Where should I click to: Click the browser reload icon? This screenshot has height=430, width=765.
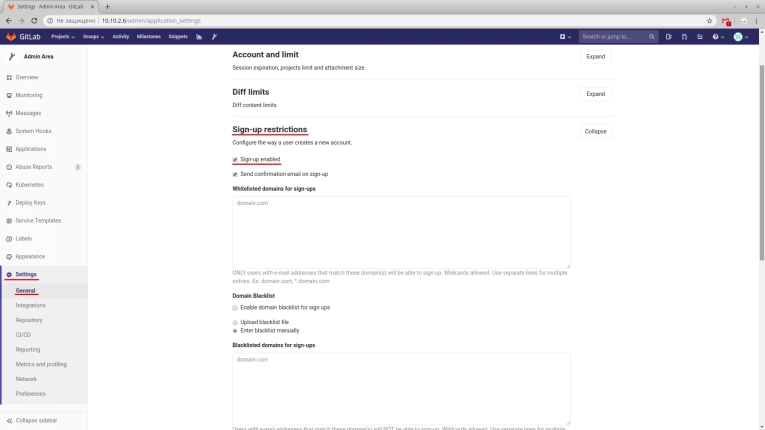click(x=34, y=20)
